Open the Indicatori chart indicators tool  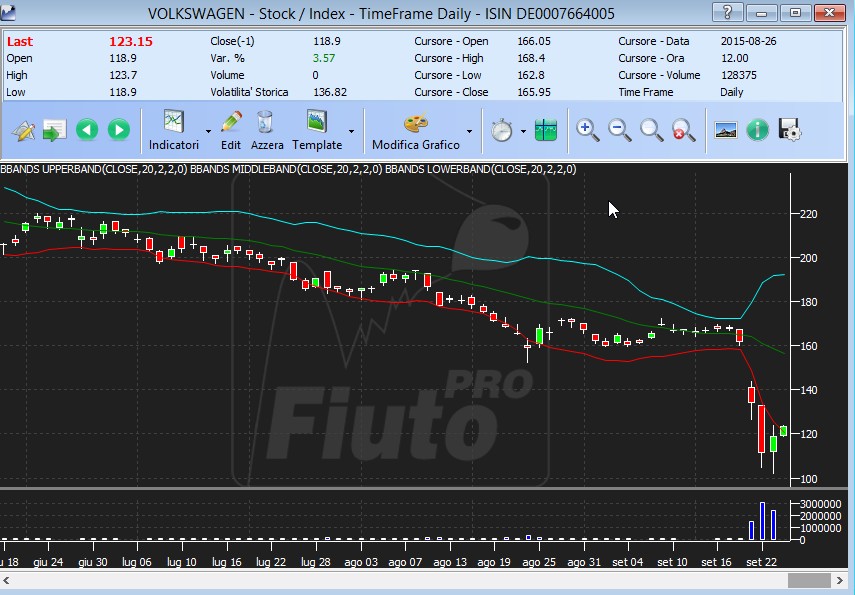pos(174,130)
